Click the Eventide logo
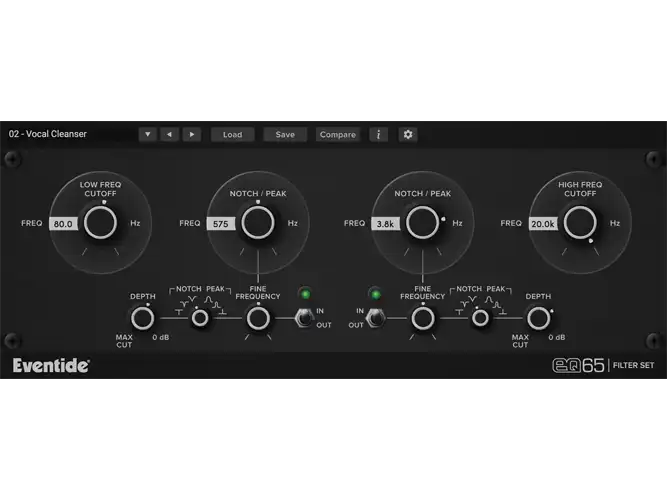 point(51,366)
